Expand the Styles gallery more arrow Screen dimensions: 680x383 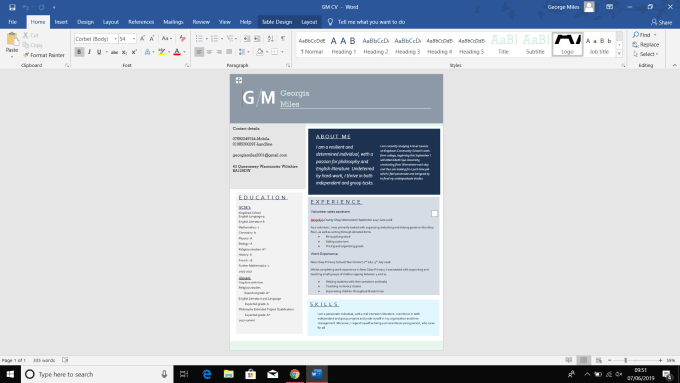(619, 54)
